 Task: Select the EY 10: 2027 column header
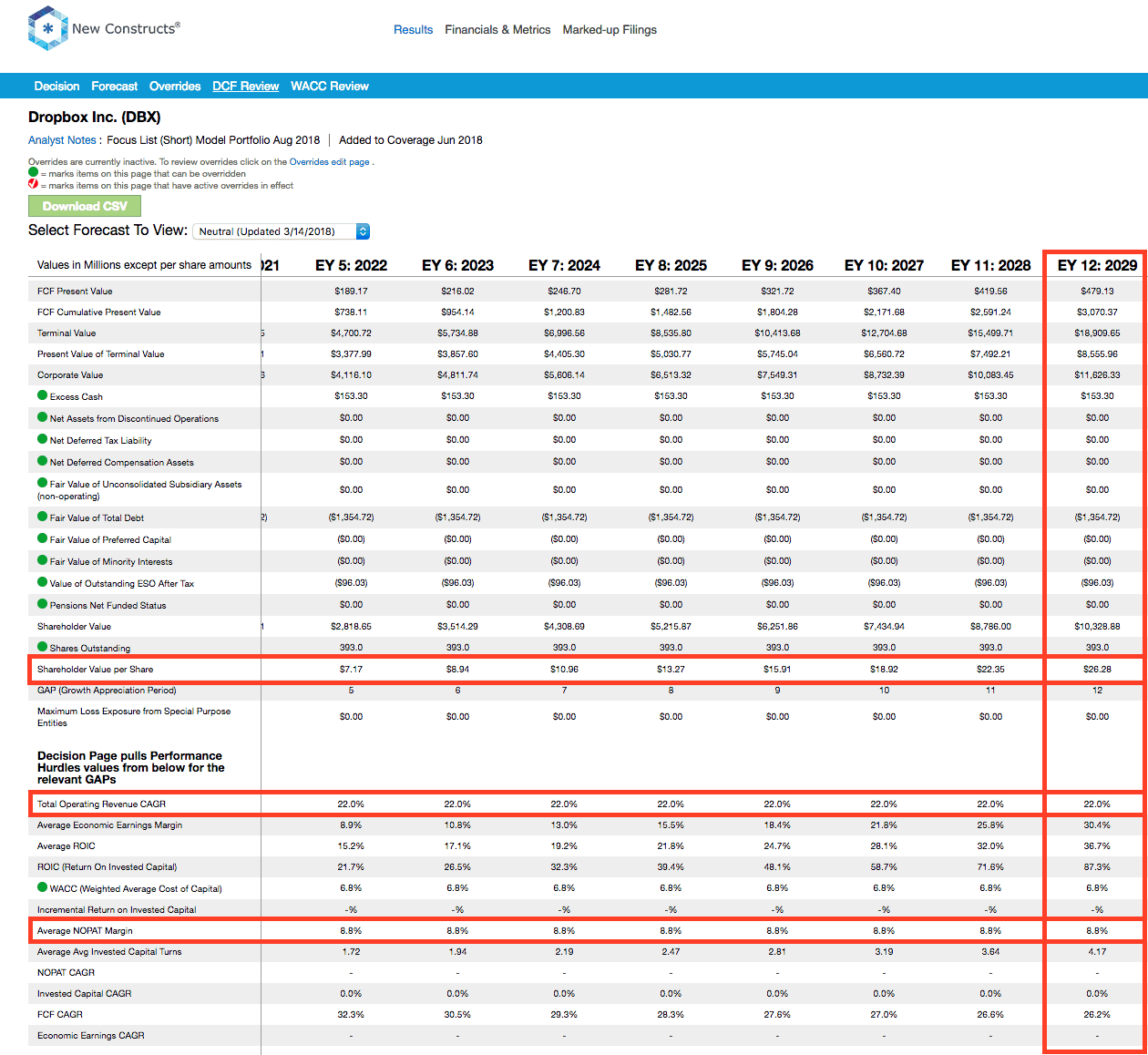point(884,265)
